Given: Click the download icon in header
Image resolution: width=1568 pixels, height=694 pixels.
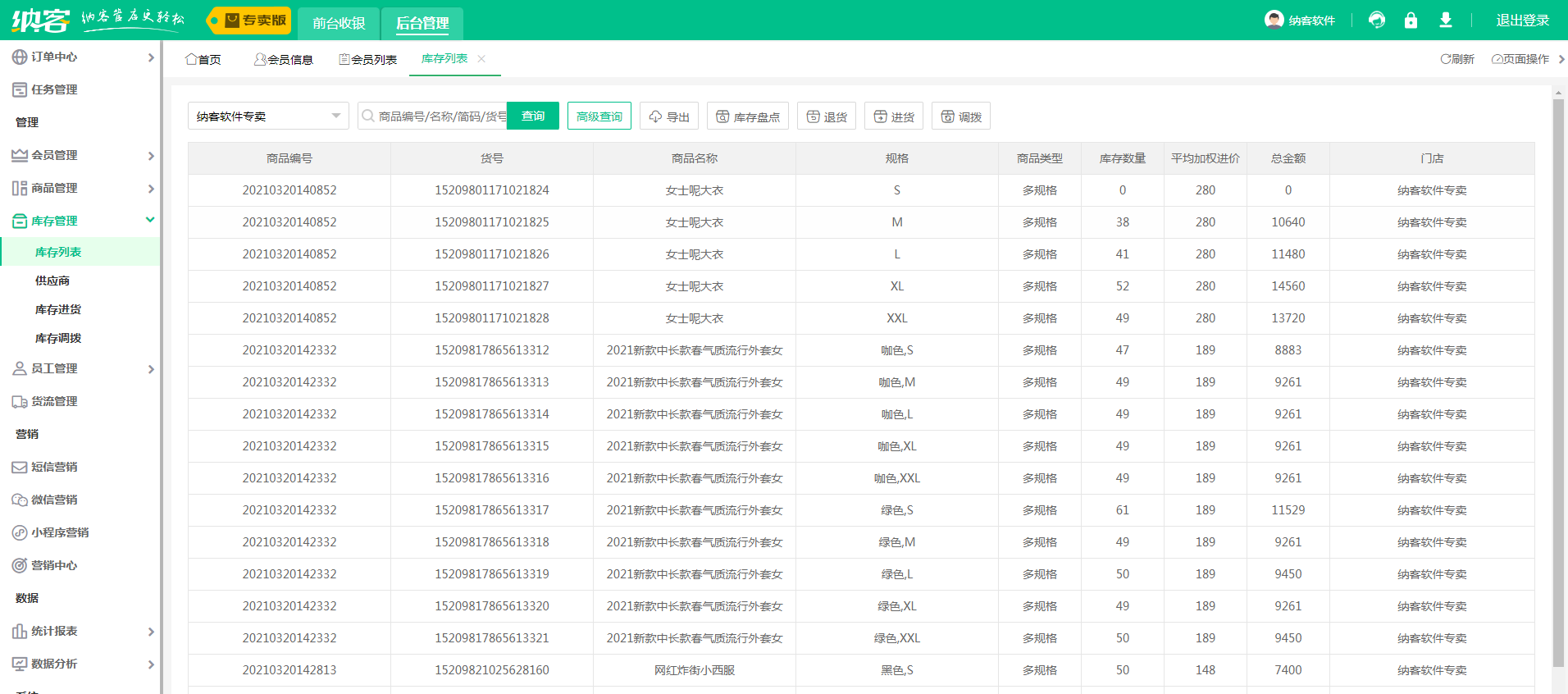Looking at the screenshot, I should [1446, 20].
